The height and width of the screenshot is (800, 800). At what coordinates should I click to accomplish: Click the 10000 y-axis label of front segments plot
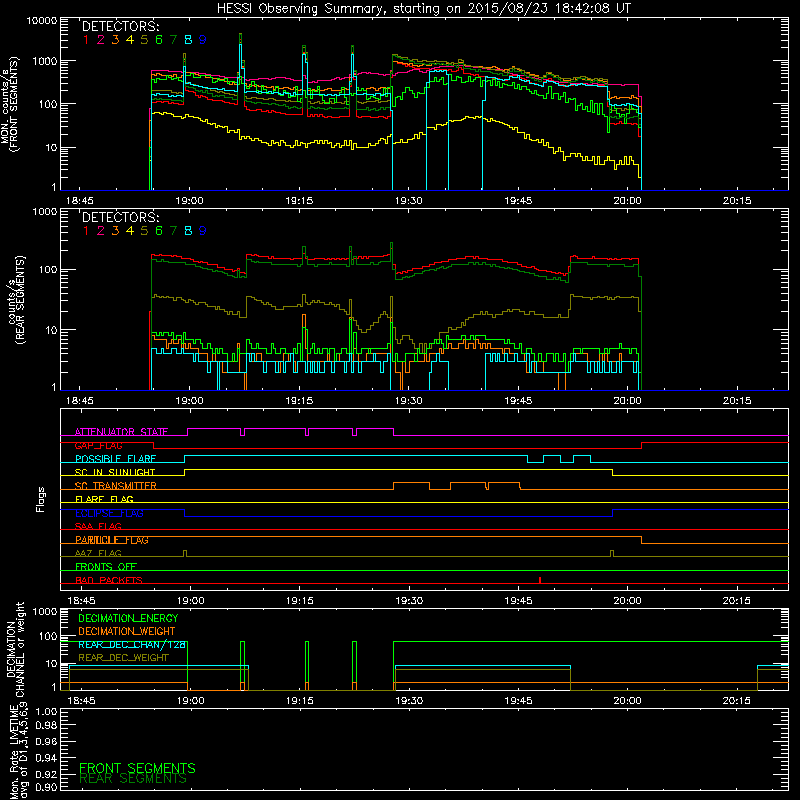click(42, 21)
